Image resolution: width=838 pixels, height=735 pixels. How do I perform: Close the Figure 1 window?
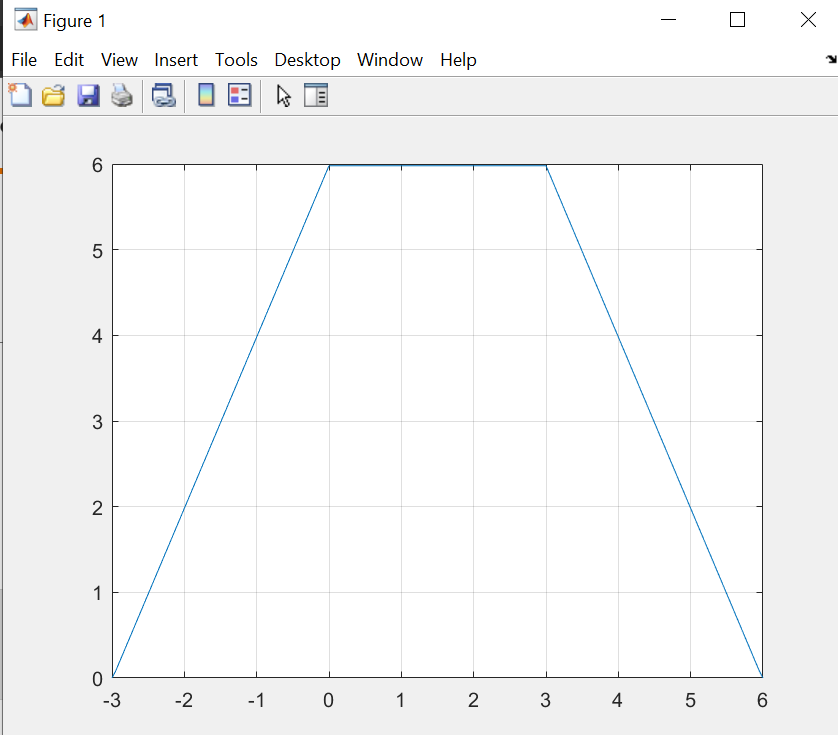tap(808, 20)
